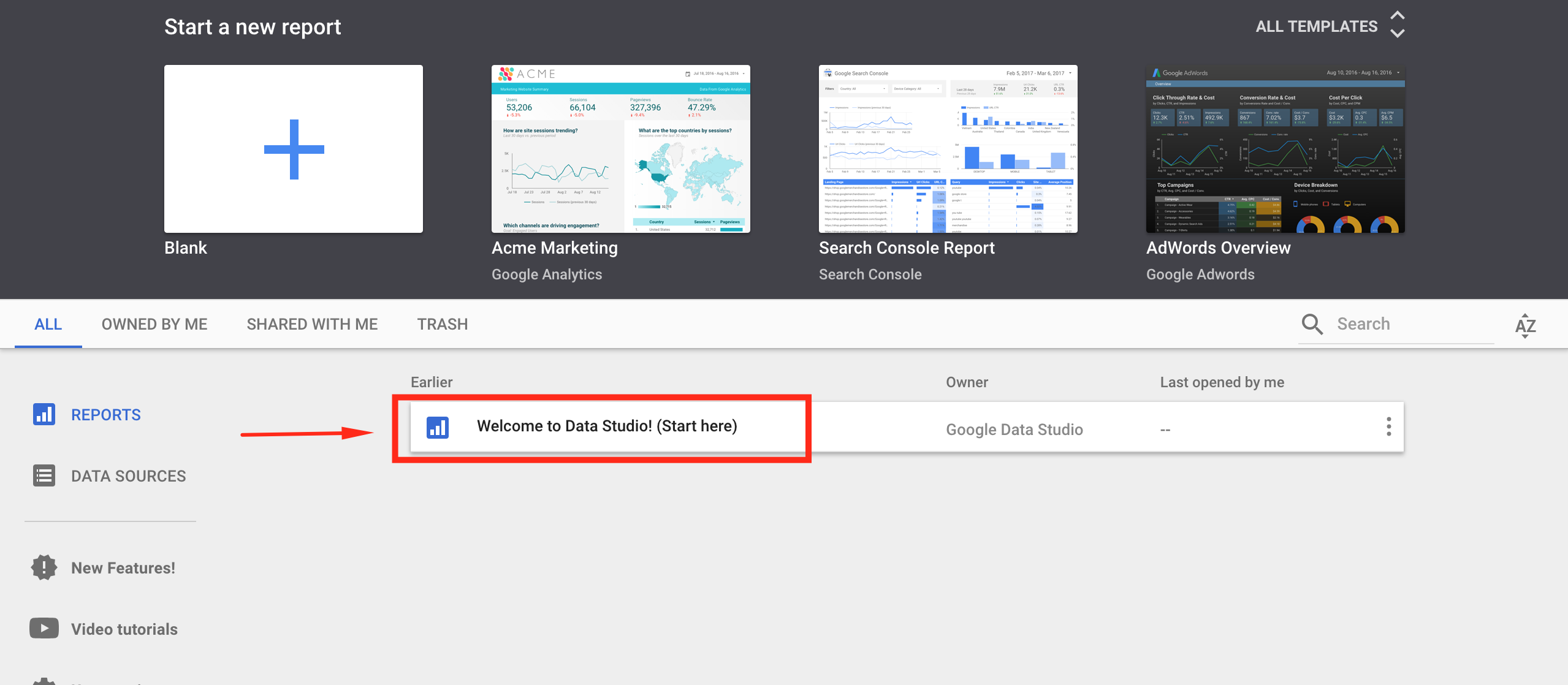1568x685 pixels.
Task: Click the blue plus icon for Blank report
Action: click(294, 149)
